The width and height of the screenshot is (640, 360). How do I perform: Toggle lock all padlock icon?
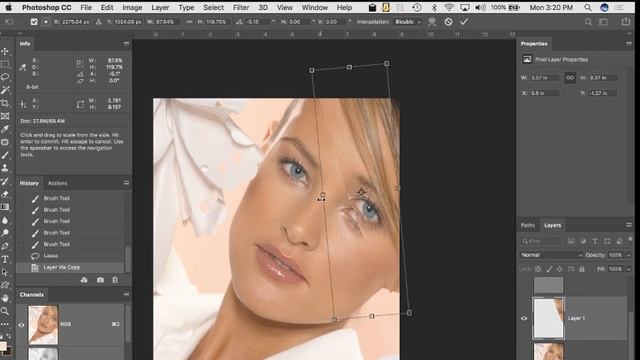tap(582, 269)
